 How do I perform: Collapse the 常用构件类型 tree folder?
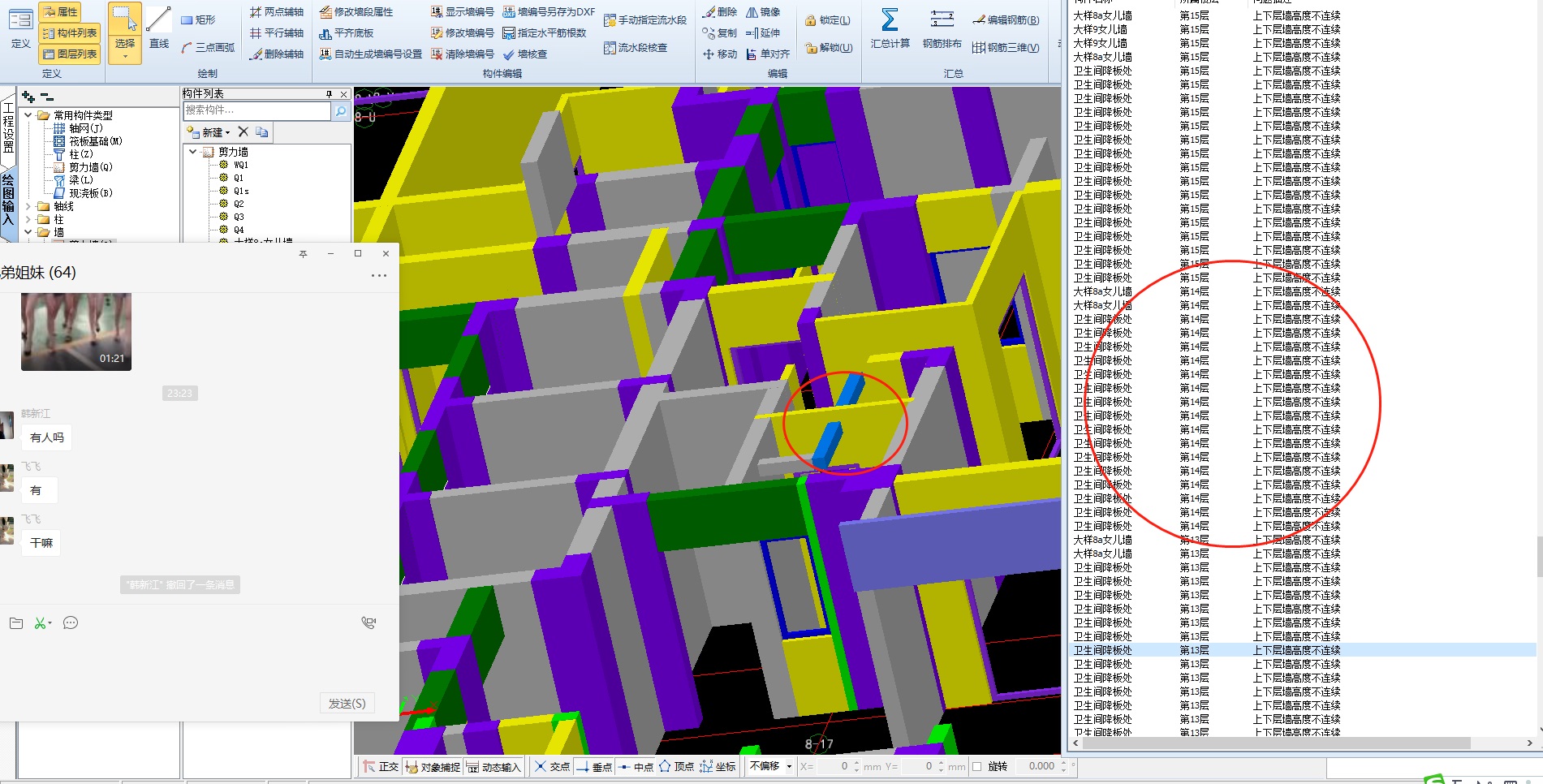[x=28, y=115]
